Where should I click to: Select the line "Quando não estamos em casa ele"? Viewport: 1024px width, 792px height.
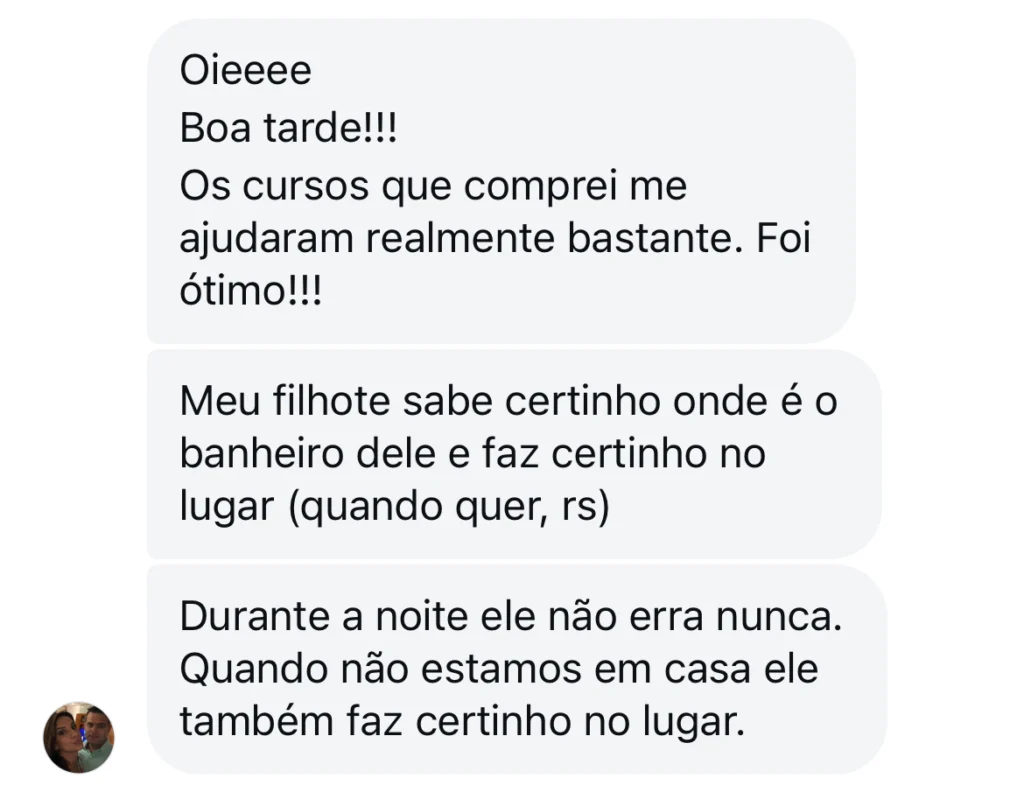pyautogui.click(x=499, y=670)
